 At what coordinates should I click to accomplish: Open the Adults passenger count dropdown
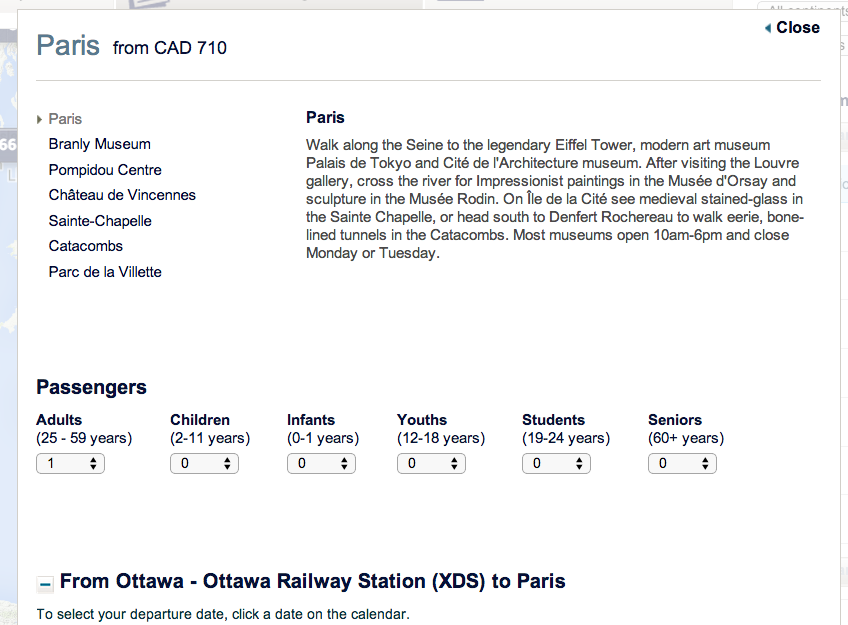pos(70,463)
